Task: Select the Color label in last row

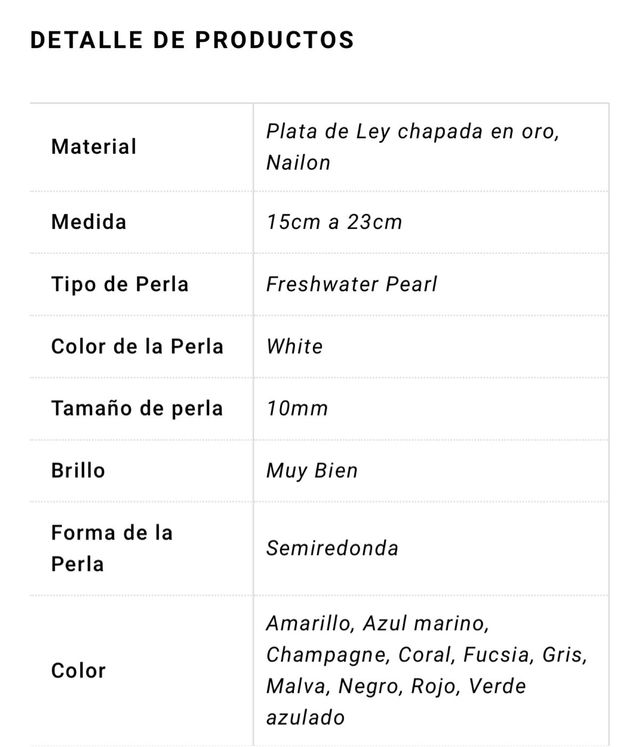Action: click(x=78, y=670)
